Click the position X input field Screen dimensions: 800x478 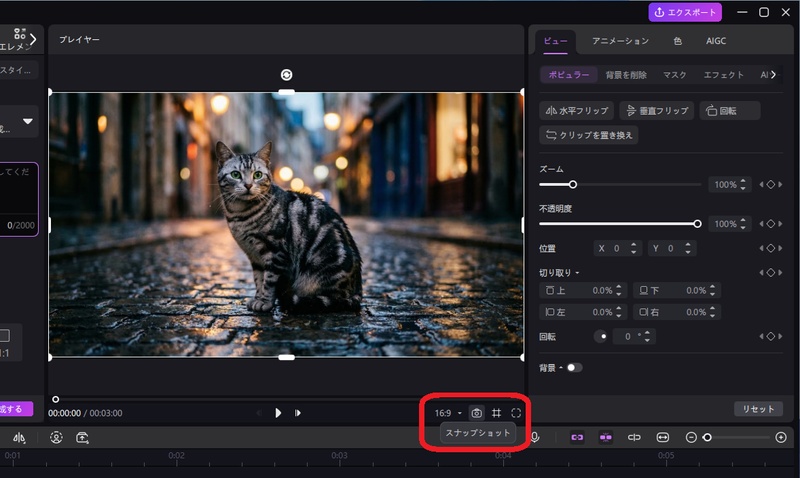coord(616,248)
